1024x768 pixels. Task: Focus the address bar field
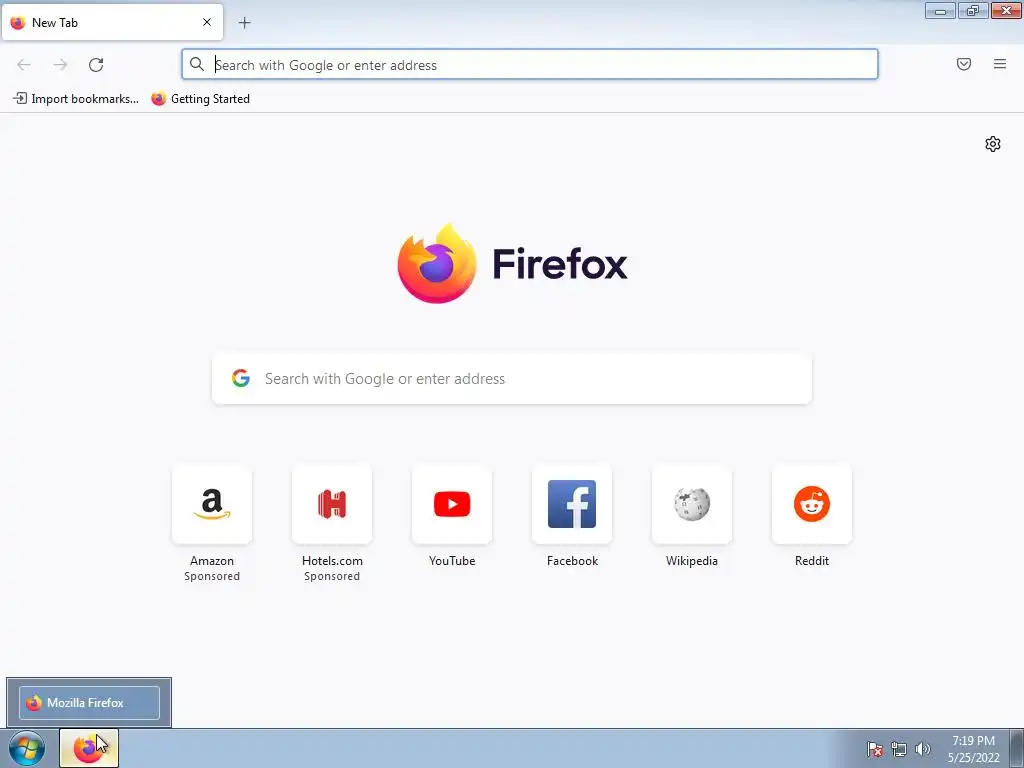tap(530, 64)
